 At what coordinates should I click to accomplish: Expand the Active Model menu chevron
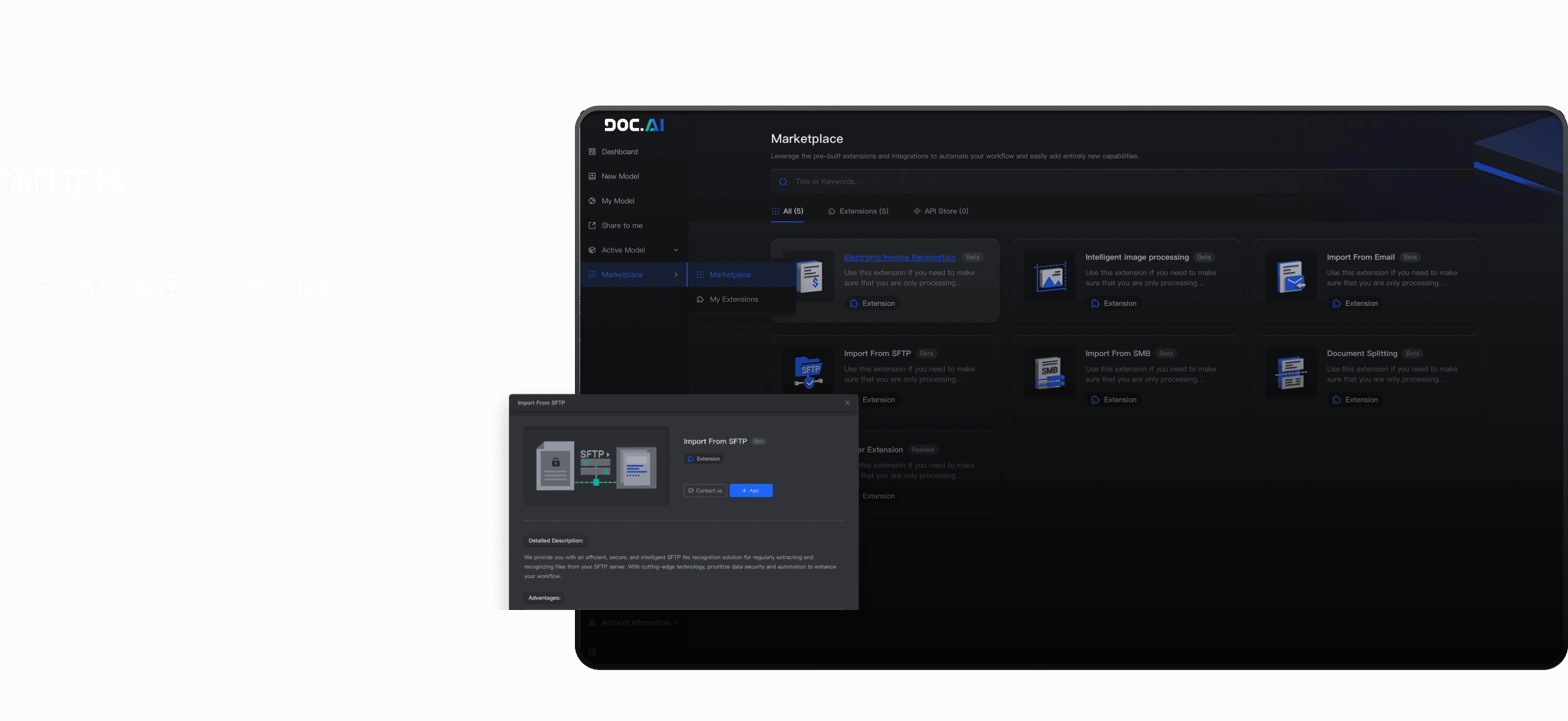tap(676, 250)
